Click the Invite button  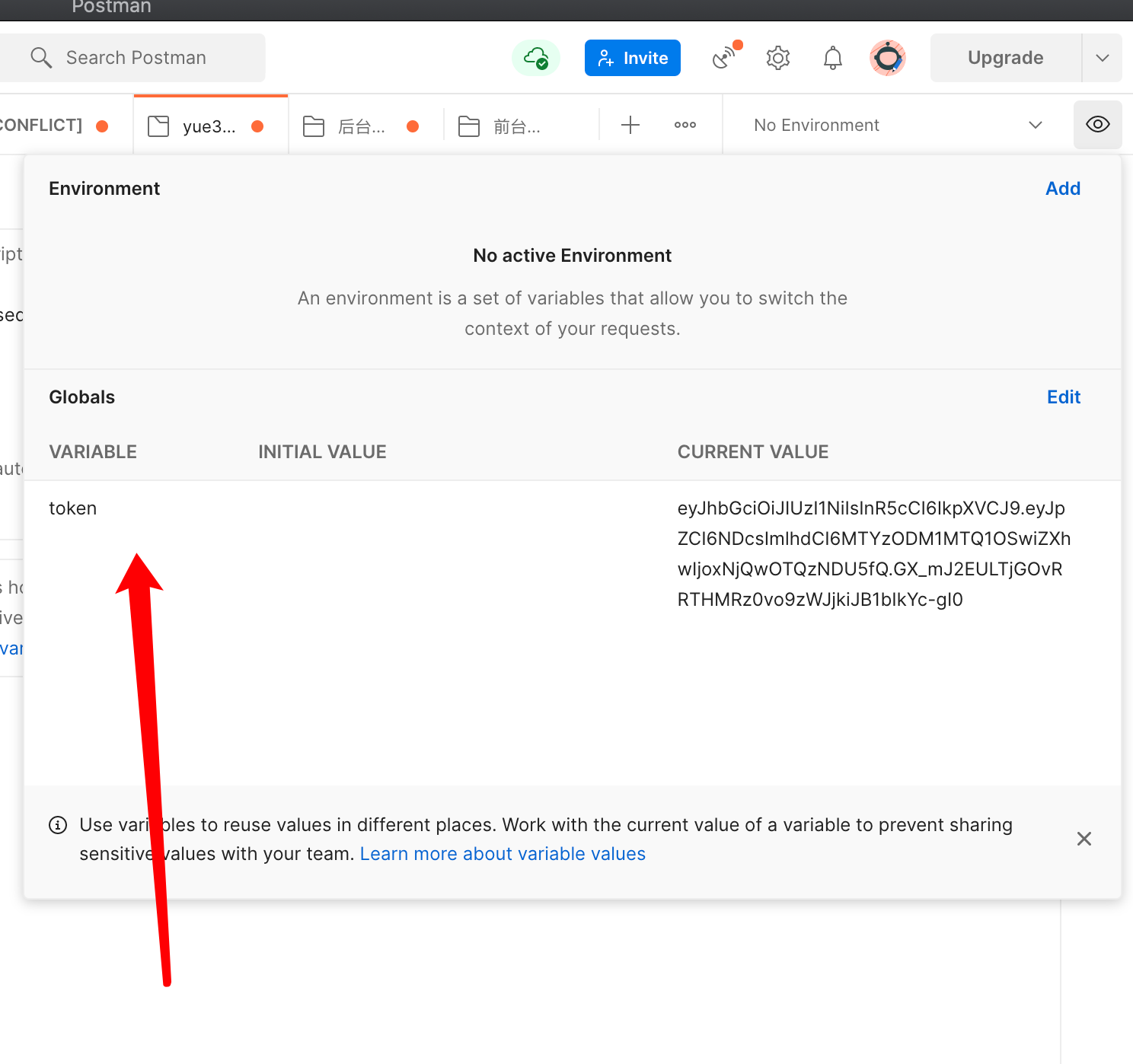click(632, 58)
